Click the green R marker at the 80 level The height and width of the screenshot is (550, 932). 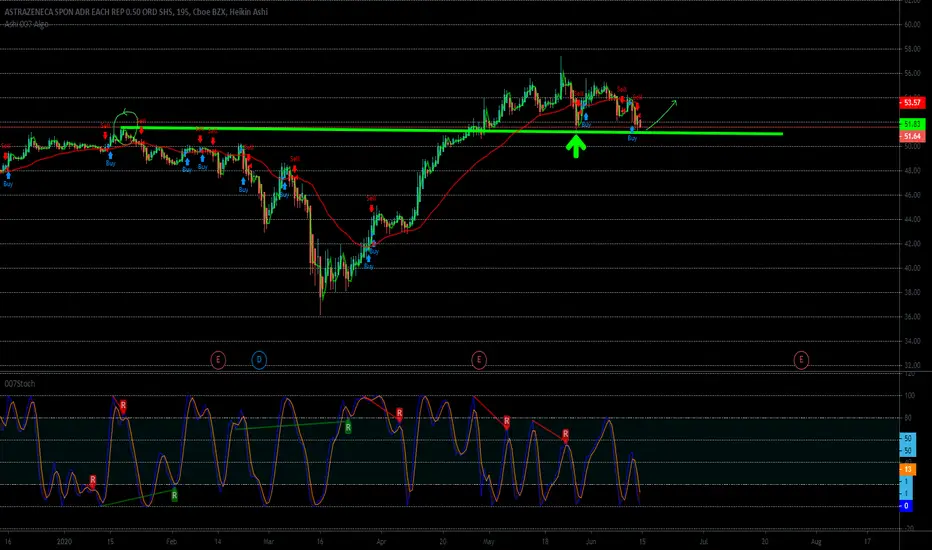pyautogui.click(x=348, y=427)
